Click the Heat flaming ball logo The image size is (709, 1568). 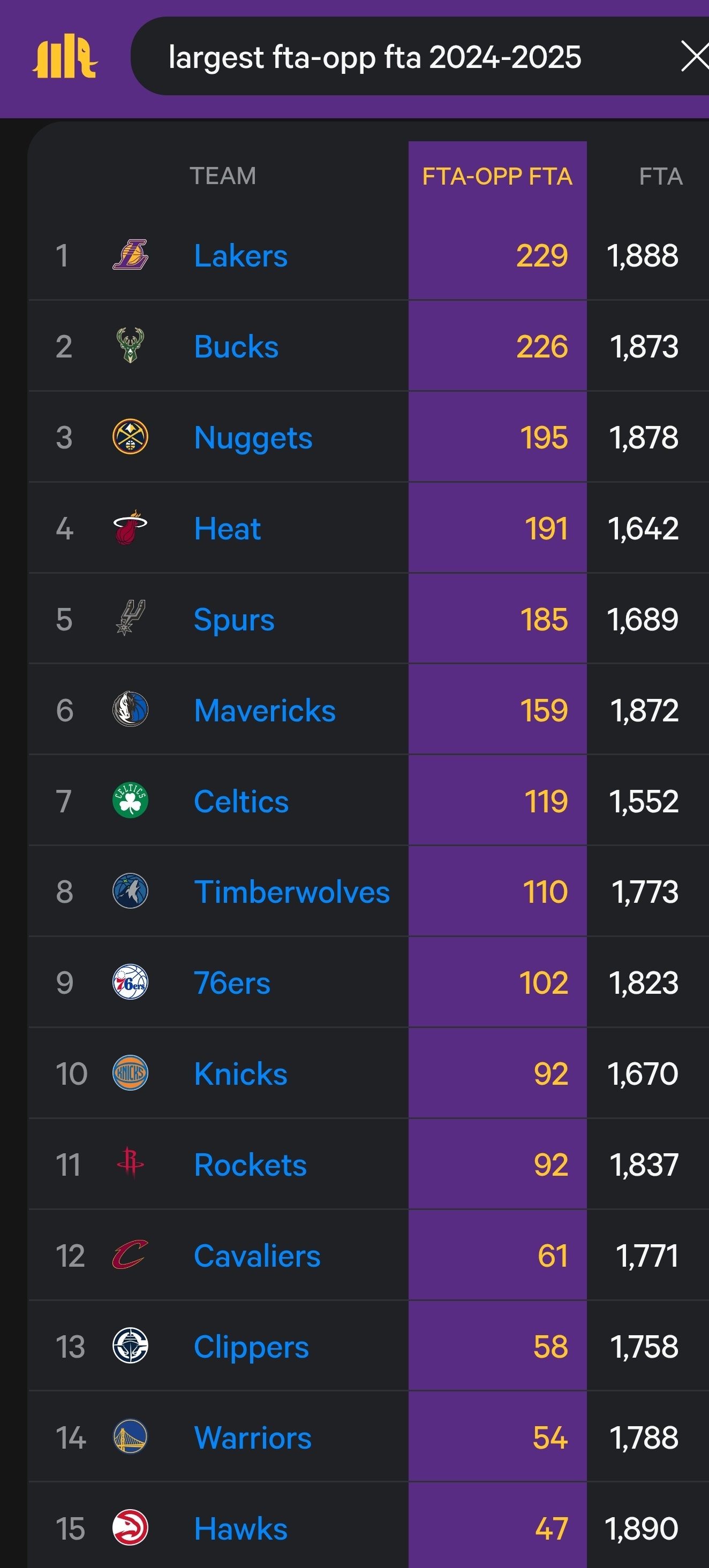tap(130, 527)
